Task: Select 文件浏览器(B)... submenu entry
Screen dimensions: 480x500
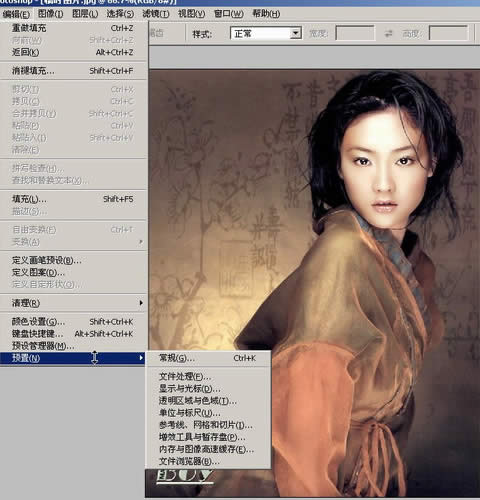Action: 208,461
